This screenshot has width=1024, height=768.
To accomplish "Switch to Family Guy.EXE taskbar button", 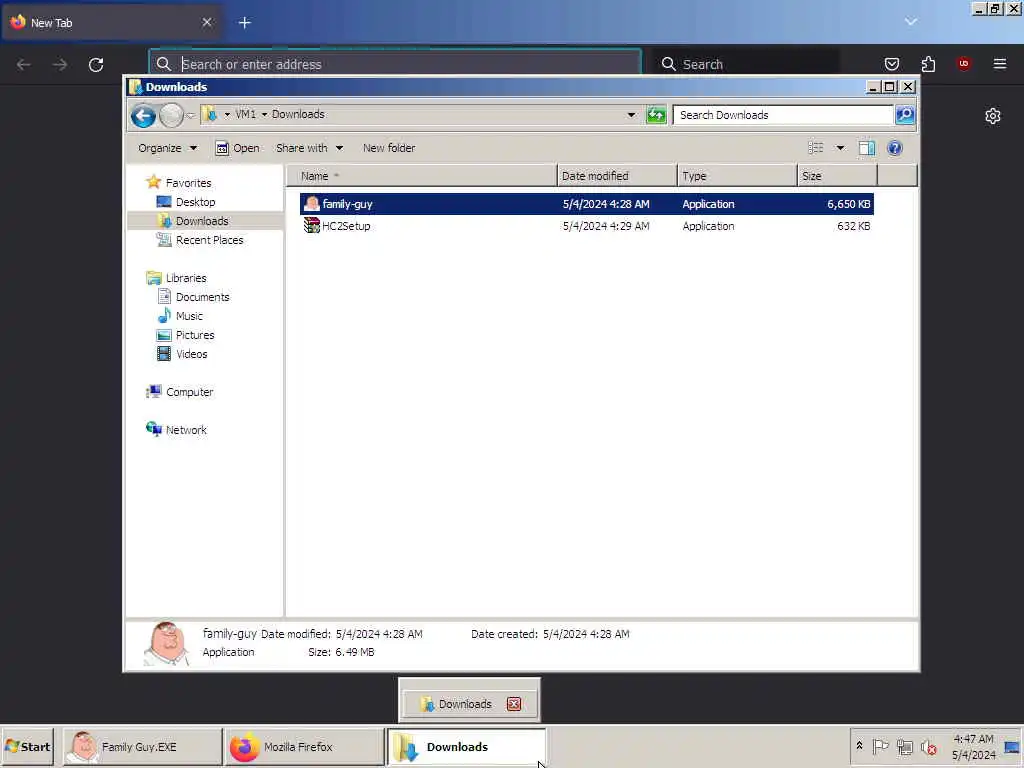I will (142, 746).
